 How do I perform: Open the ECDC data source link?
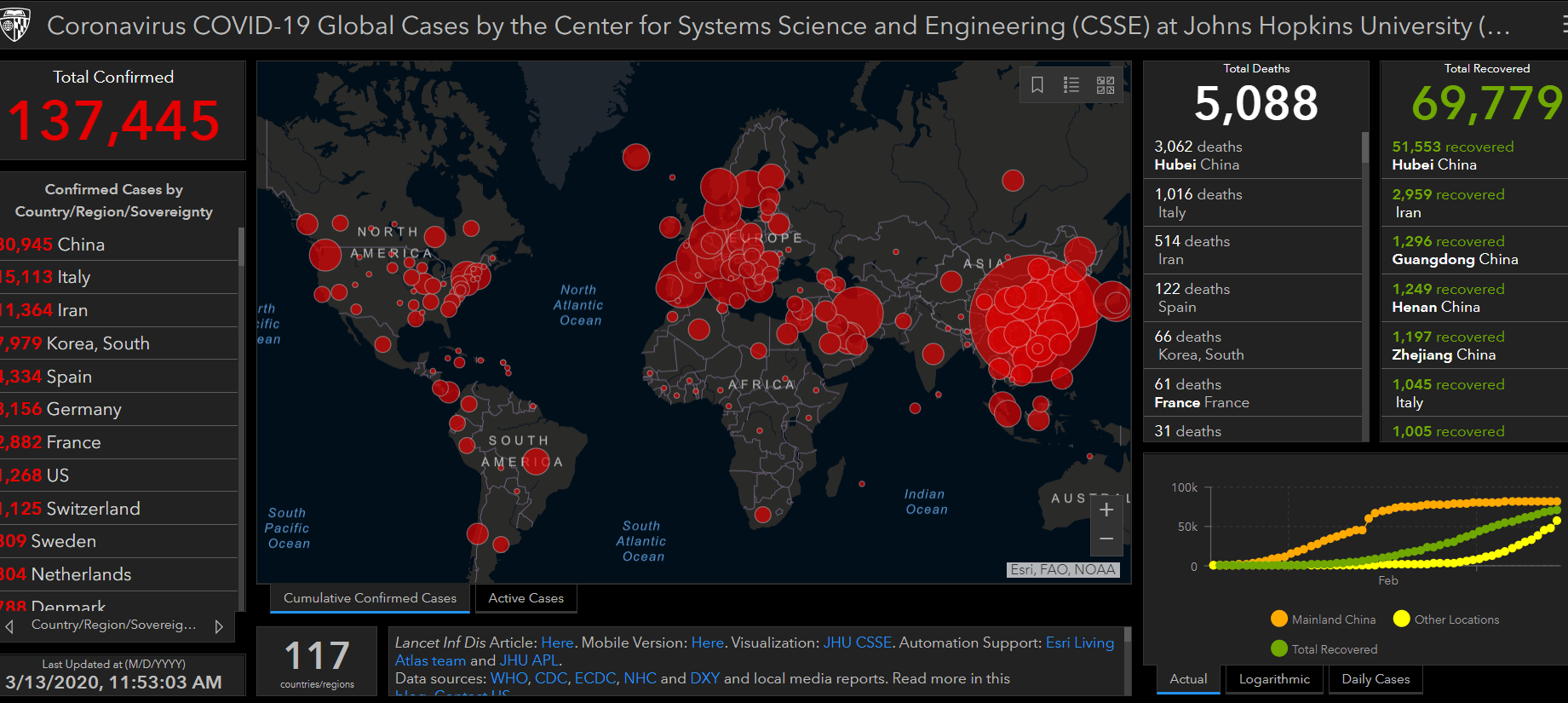[x=595, y=678]
